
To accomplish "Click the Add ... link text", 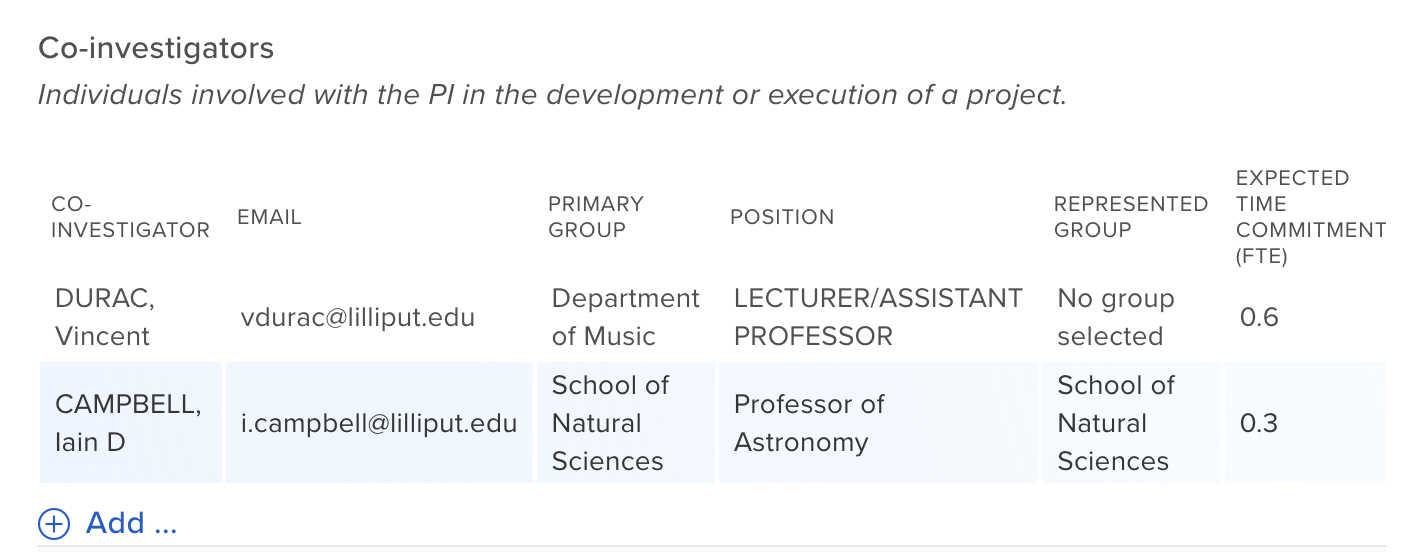I will coord(131,523).
